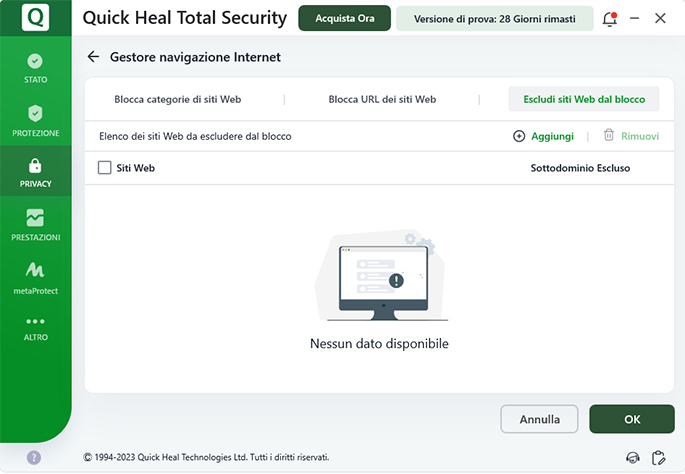Check the Siti Web select-all checkbox
This screenshot has height=474, width=685.
pyautogui.click(x=104, y=168)
